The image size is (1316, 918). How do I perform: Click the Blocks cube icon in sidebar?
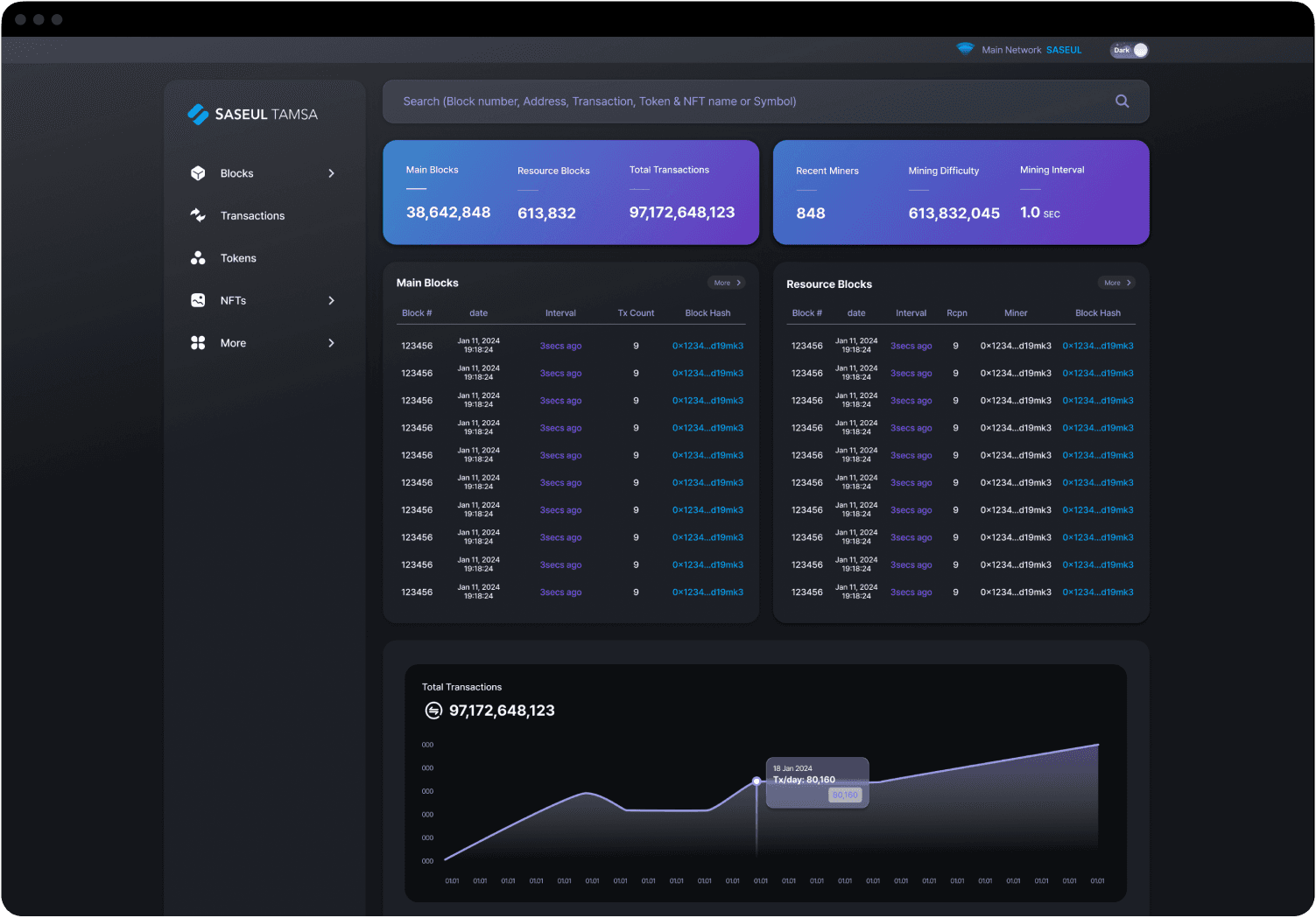(x=198, y=173)
